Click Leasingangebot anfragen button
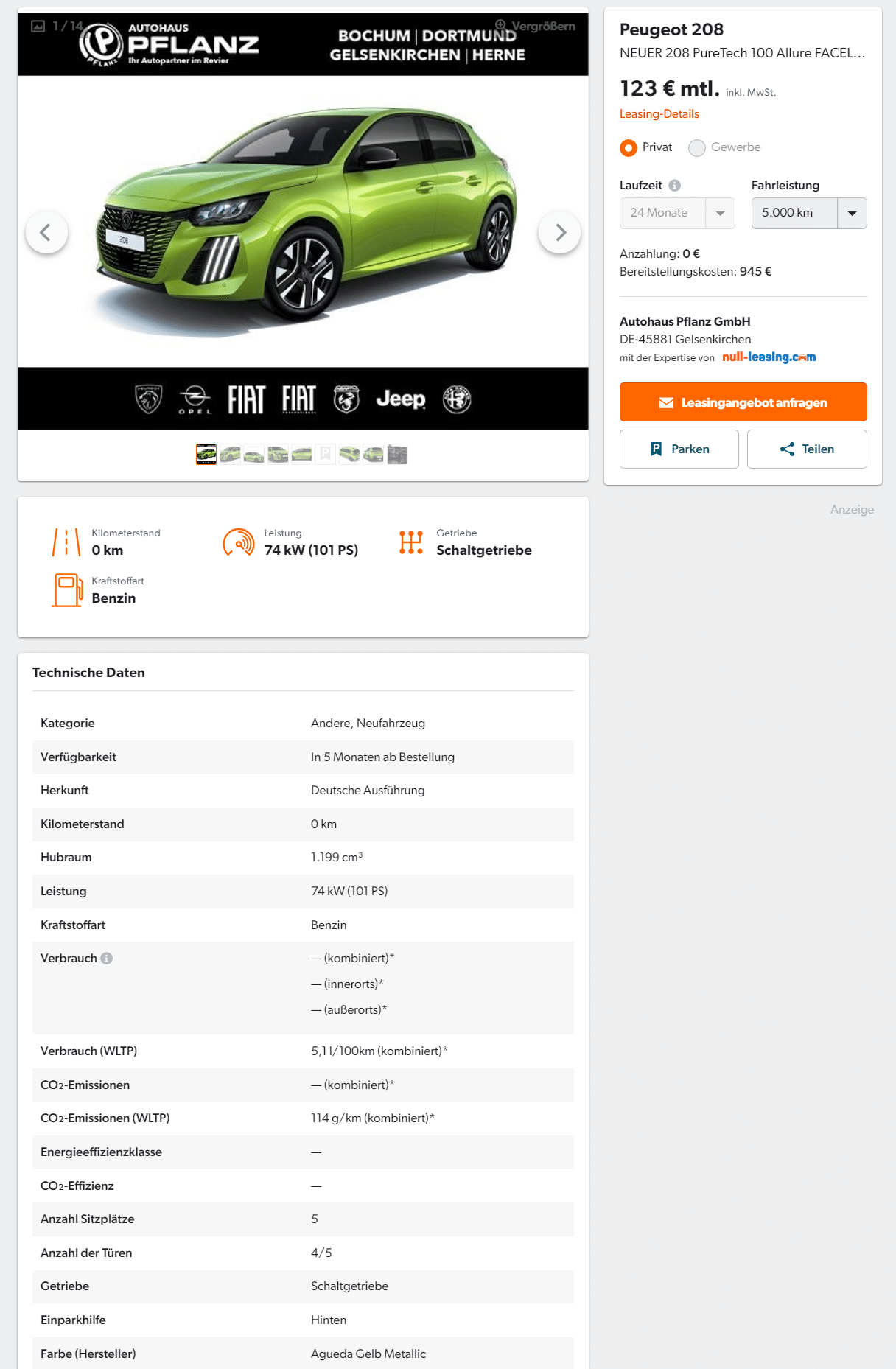 pos(743,402)
